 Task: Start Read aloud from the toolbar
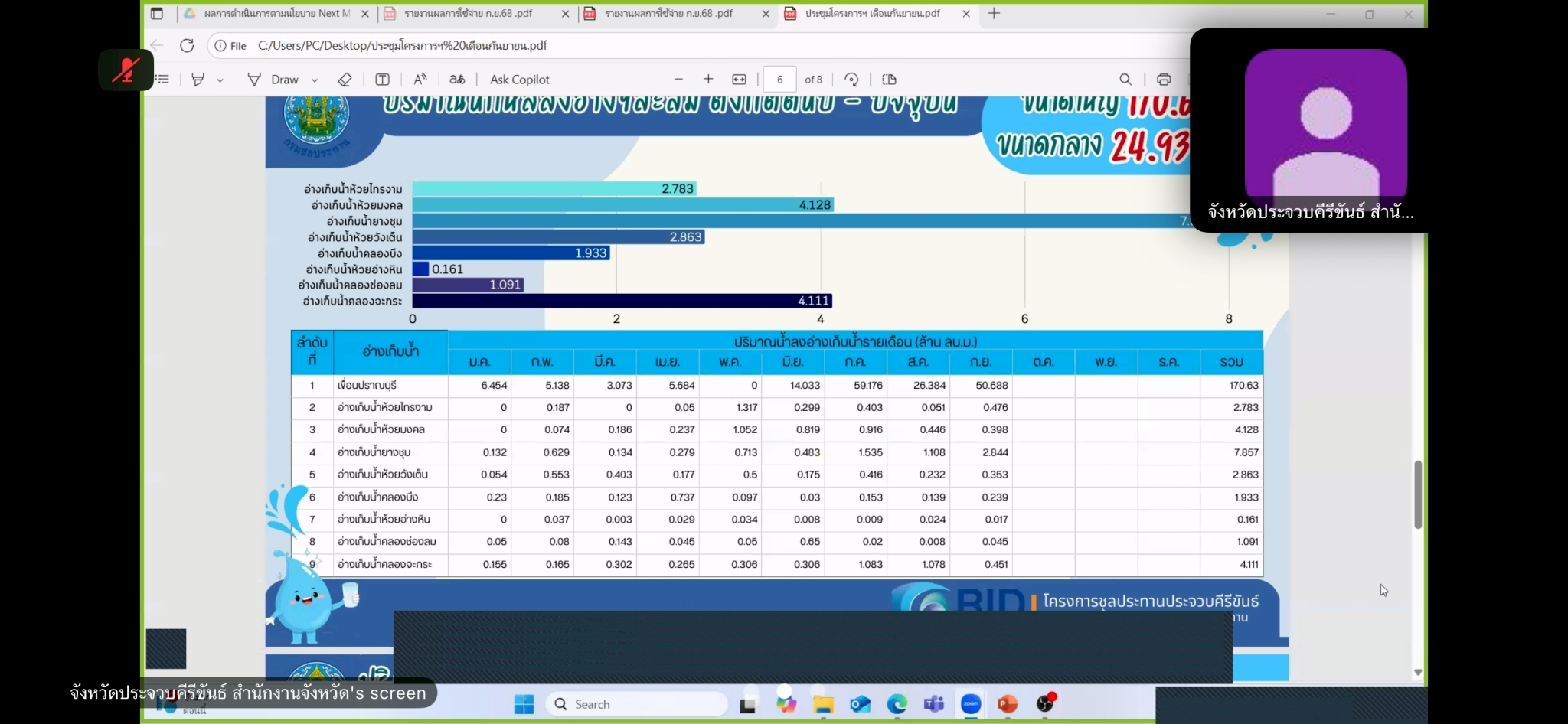pos(420,80)
